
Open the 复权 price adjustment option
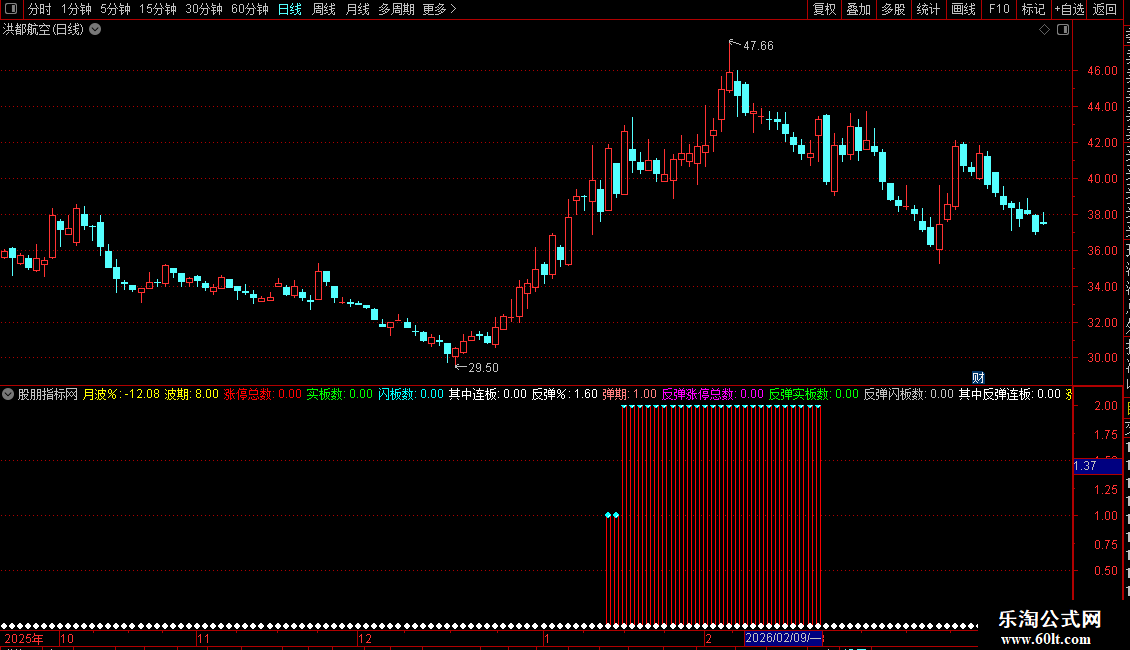coord(824,9)
